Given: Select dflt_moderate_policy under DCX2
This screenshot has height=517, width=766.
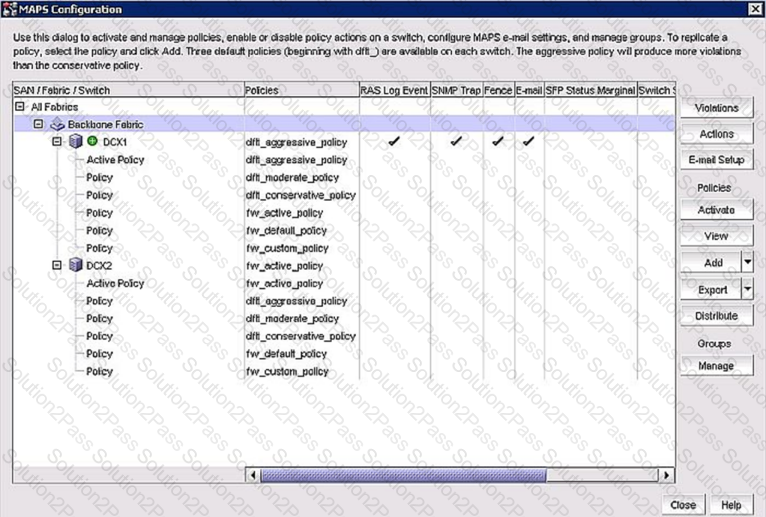Looking at the screenshot, I should point(292,319).
